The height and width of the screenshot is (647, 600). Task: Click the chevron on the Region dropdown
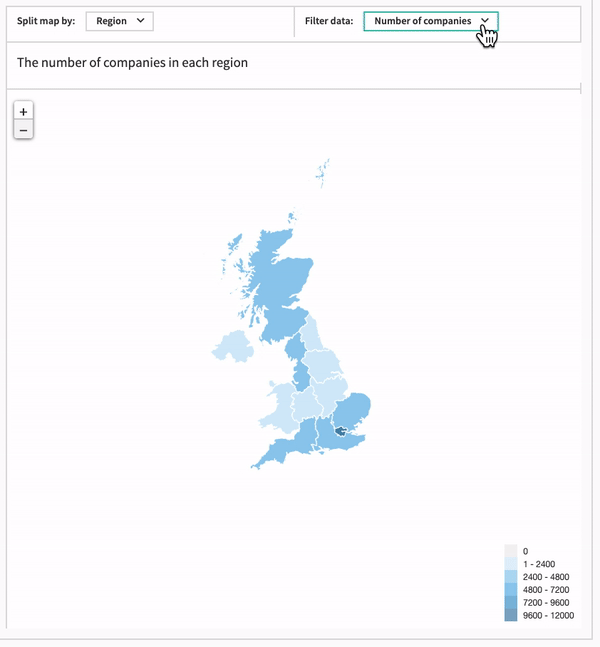pos(141,21)
